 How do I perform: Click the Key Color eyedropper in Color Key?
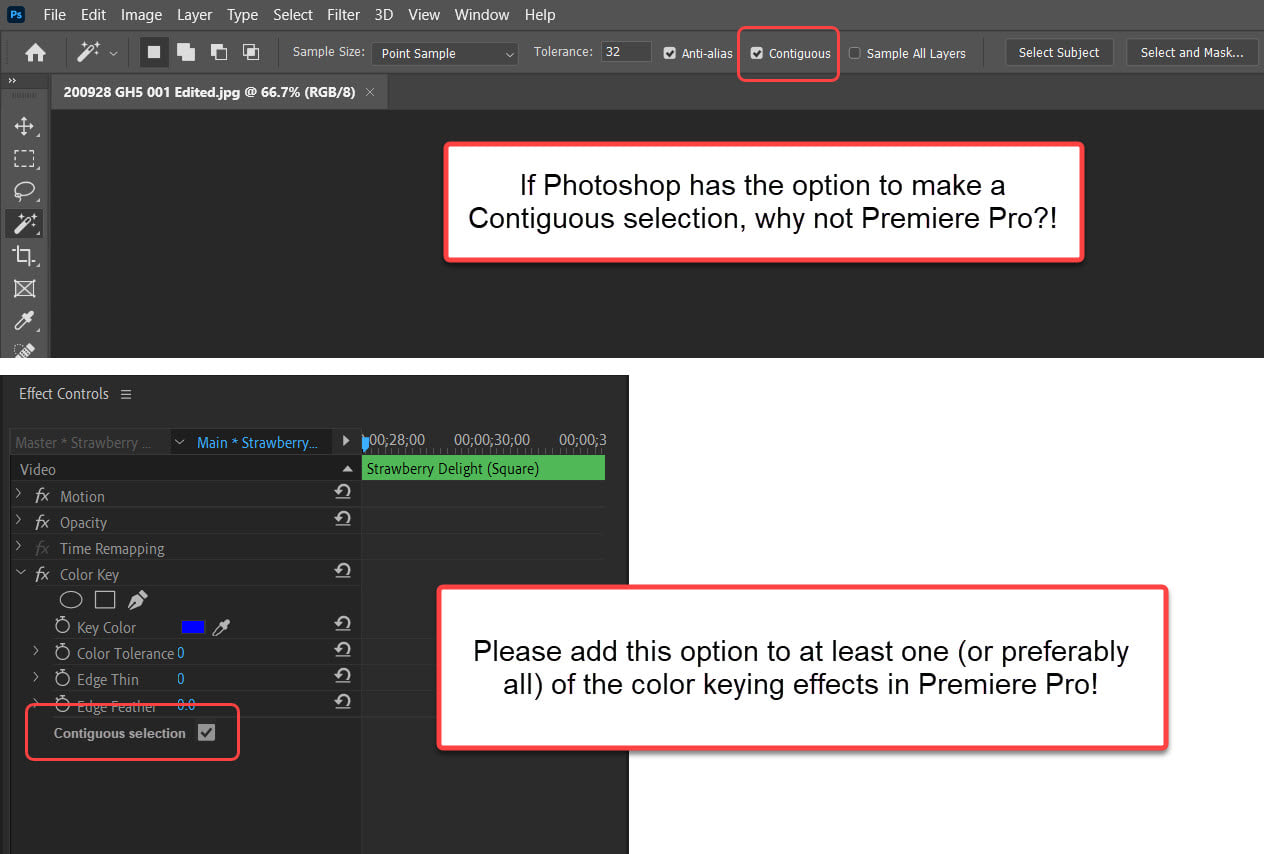click(222, 627)
